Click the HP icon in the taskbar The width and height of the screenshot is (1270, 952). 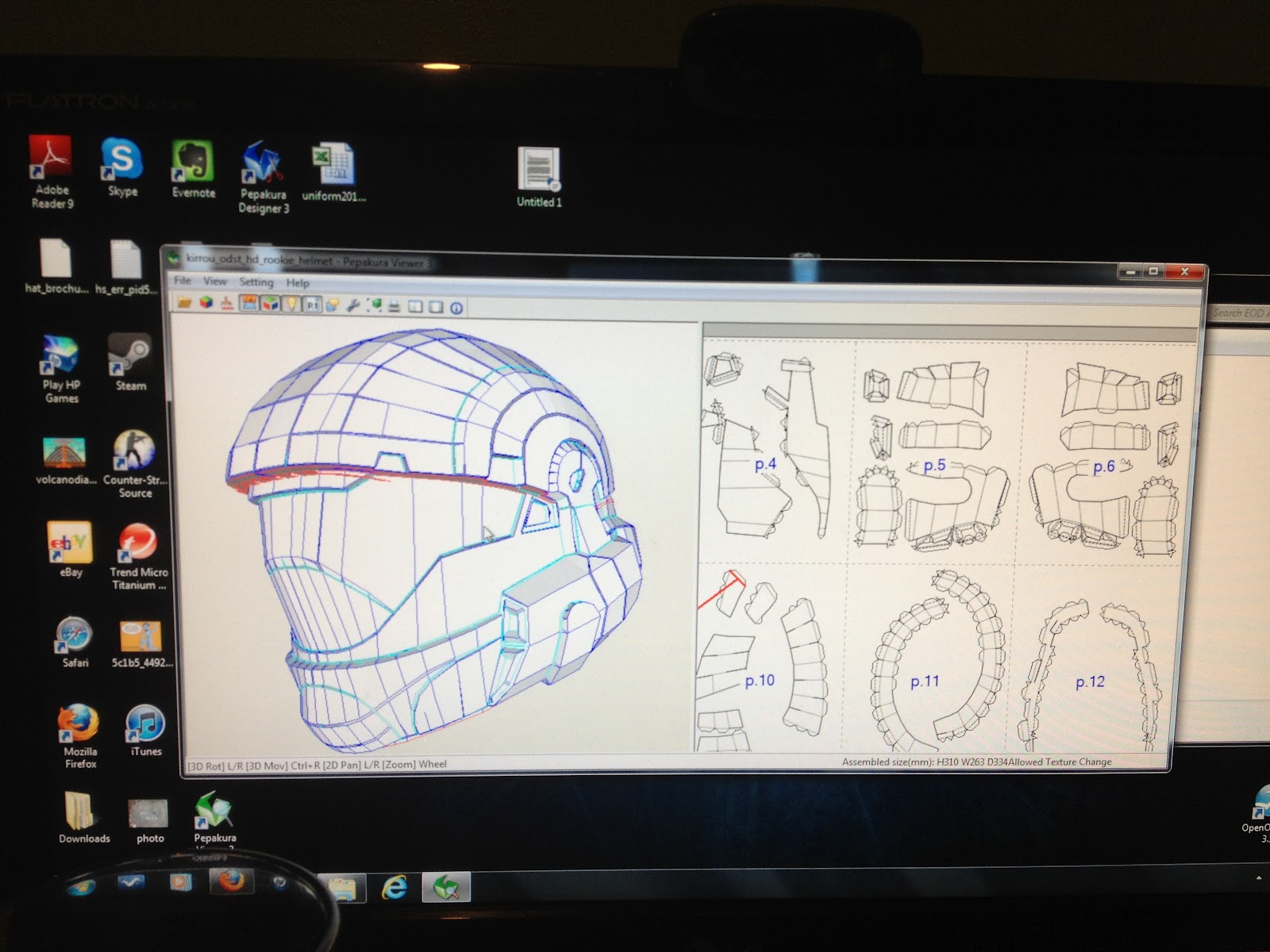279,883
